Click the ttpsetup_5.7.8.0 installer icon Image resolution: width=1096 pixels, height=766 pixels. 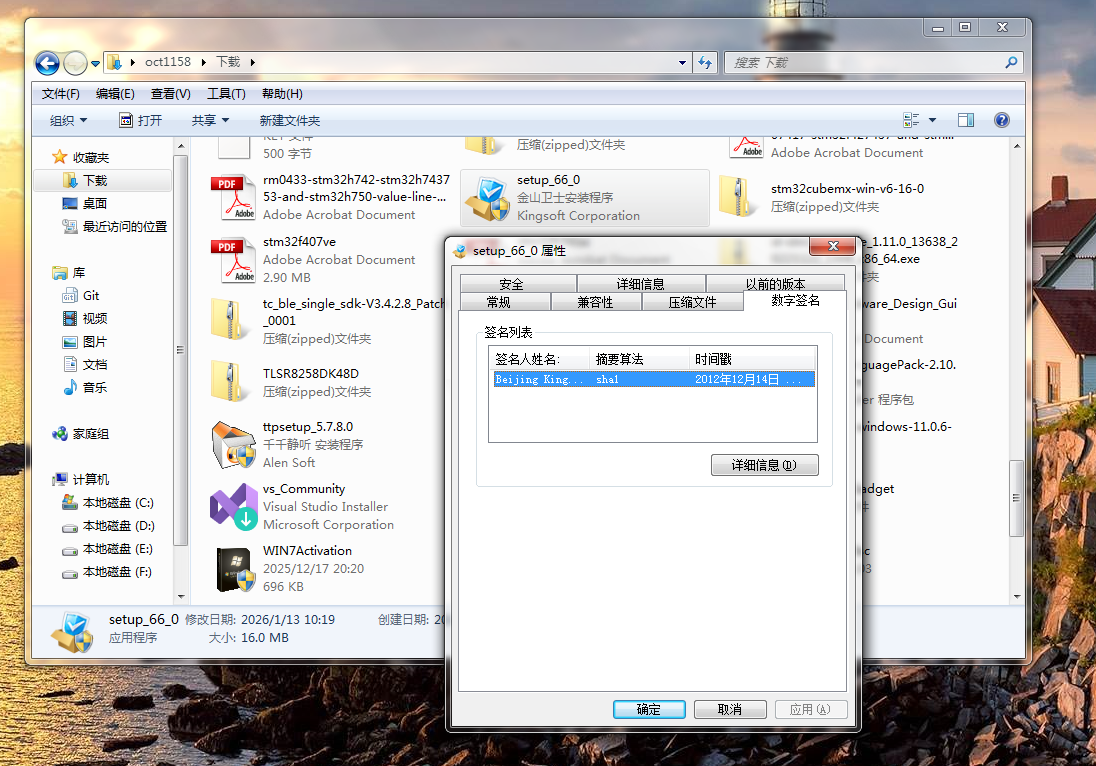[234, 445]
